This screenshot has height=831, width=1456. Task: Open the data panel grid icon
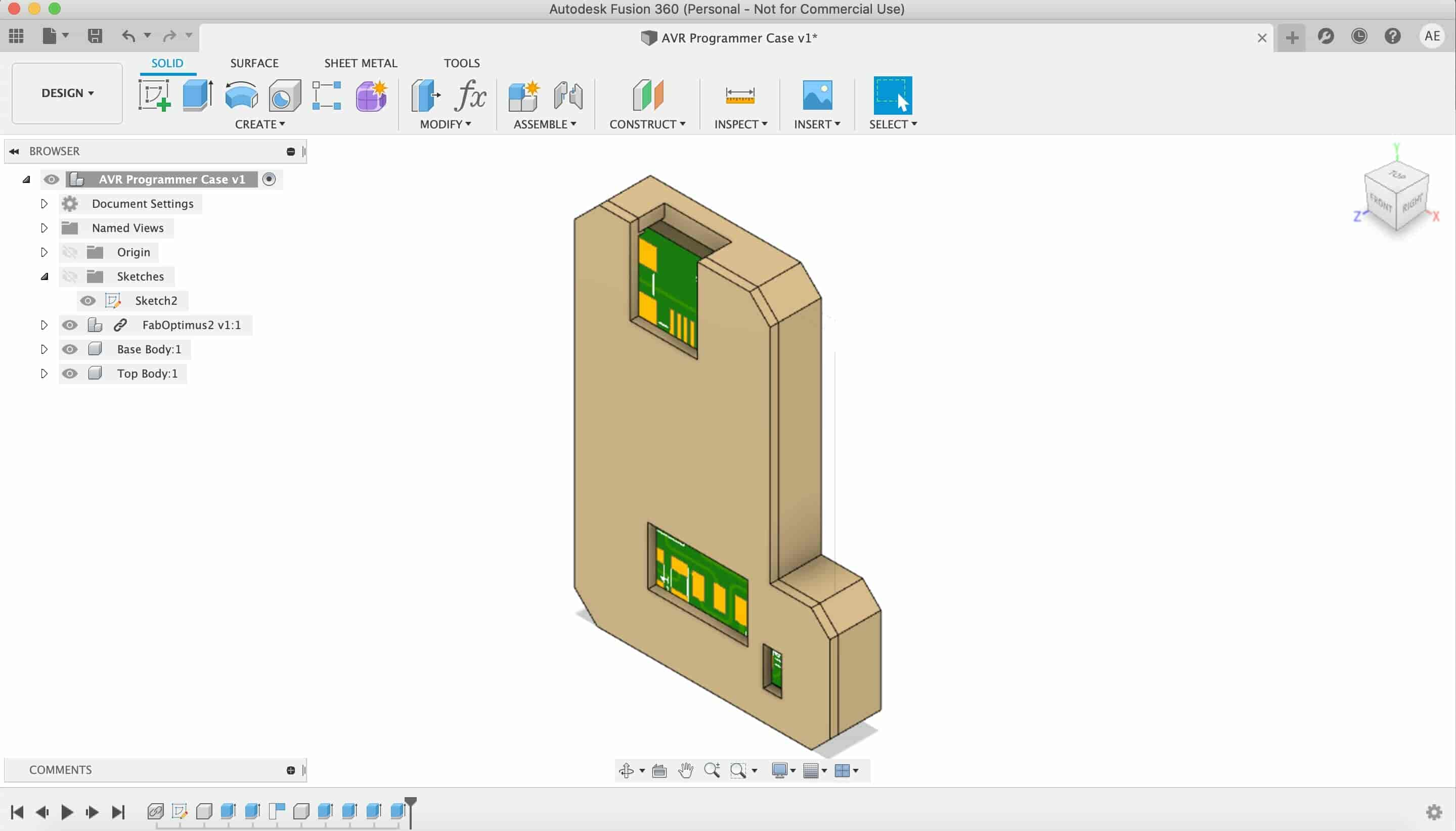[16, 36]
